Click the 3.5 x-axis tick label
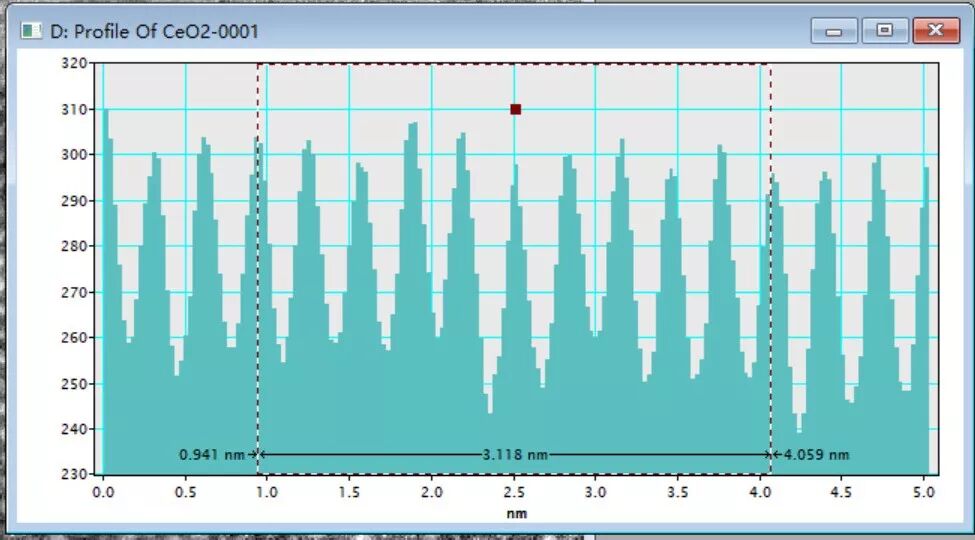 (x=678, y=493)
